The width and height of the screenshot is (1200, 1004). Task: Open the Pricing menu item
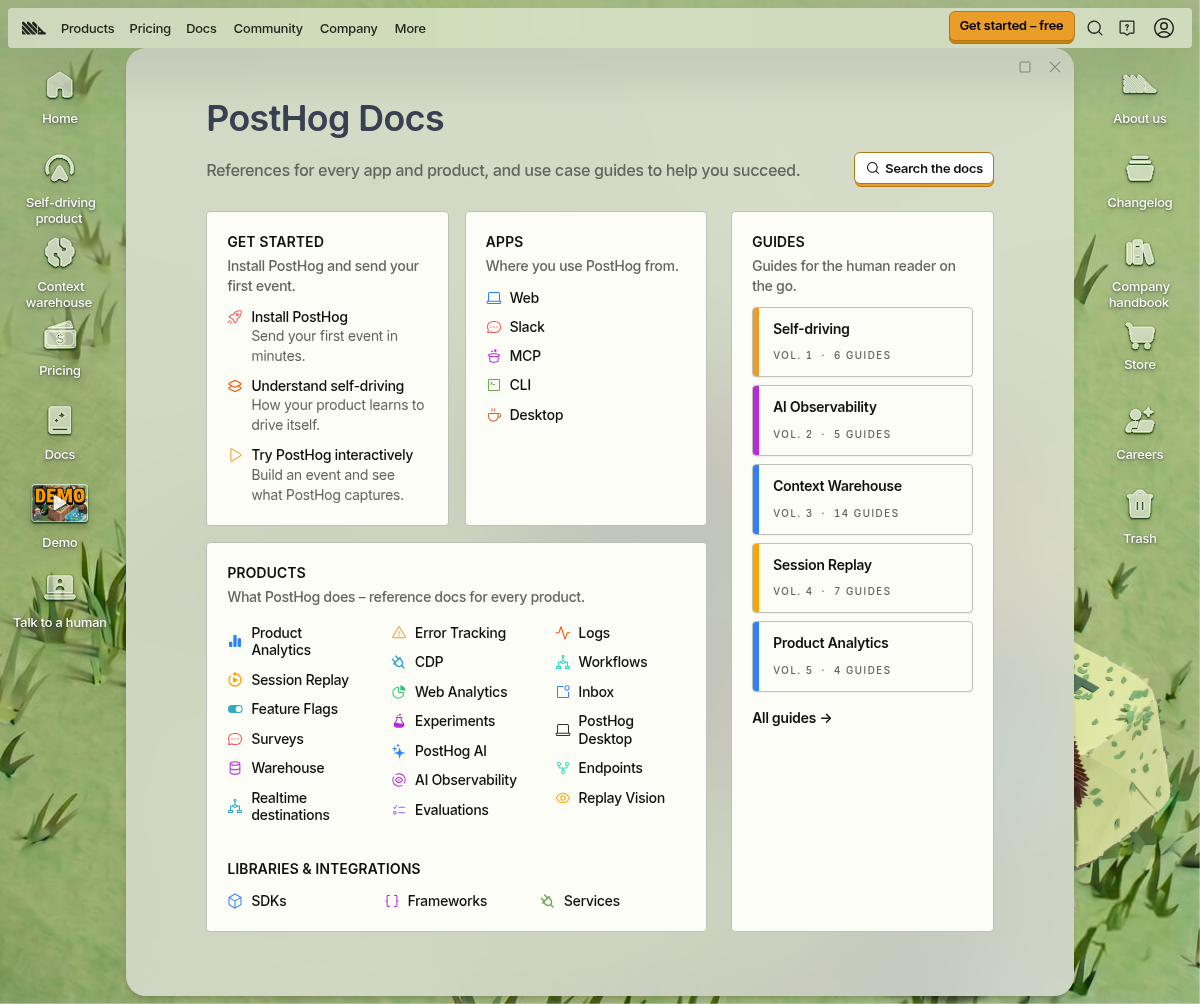click(x=150, y=28)
